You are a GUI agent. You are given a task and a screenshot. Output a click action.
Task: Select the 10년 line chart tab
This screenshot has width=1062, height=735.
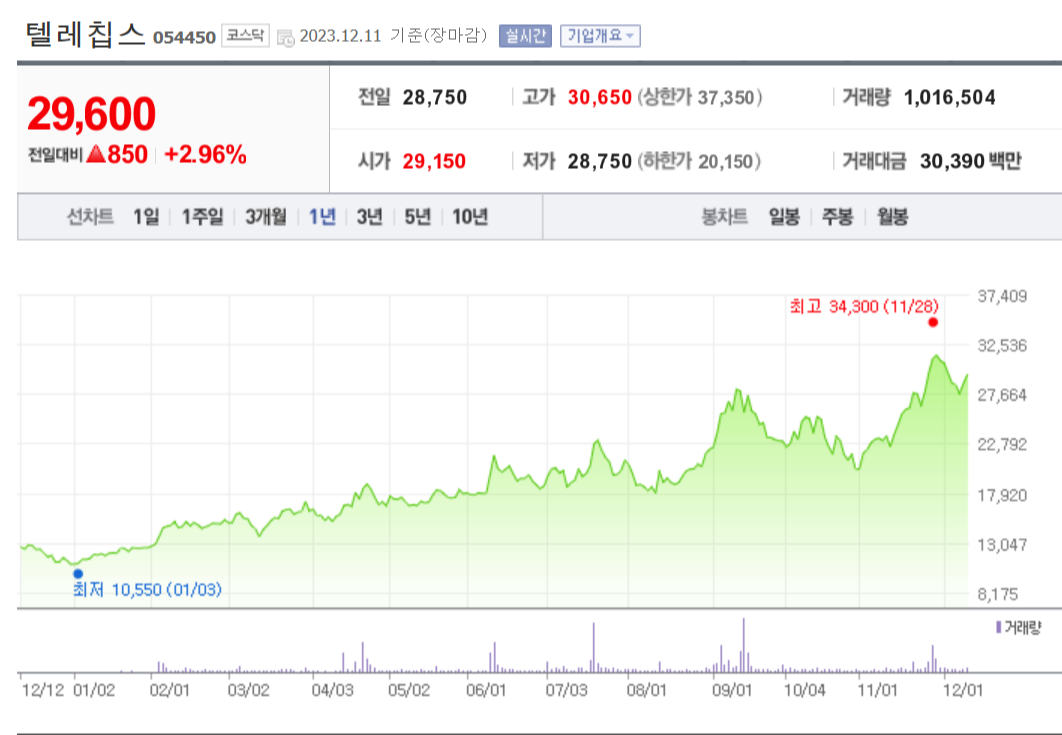point(469,217)
